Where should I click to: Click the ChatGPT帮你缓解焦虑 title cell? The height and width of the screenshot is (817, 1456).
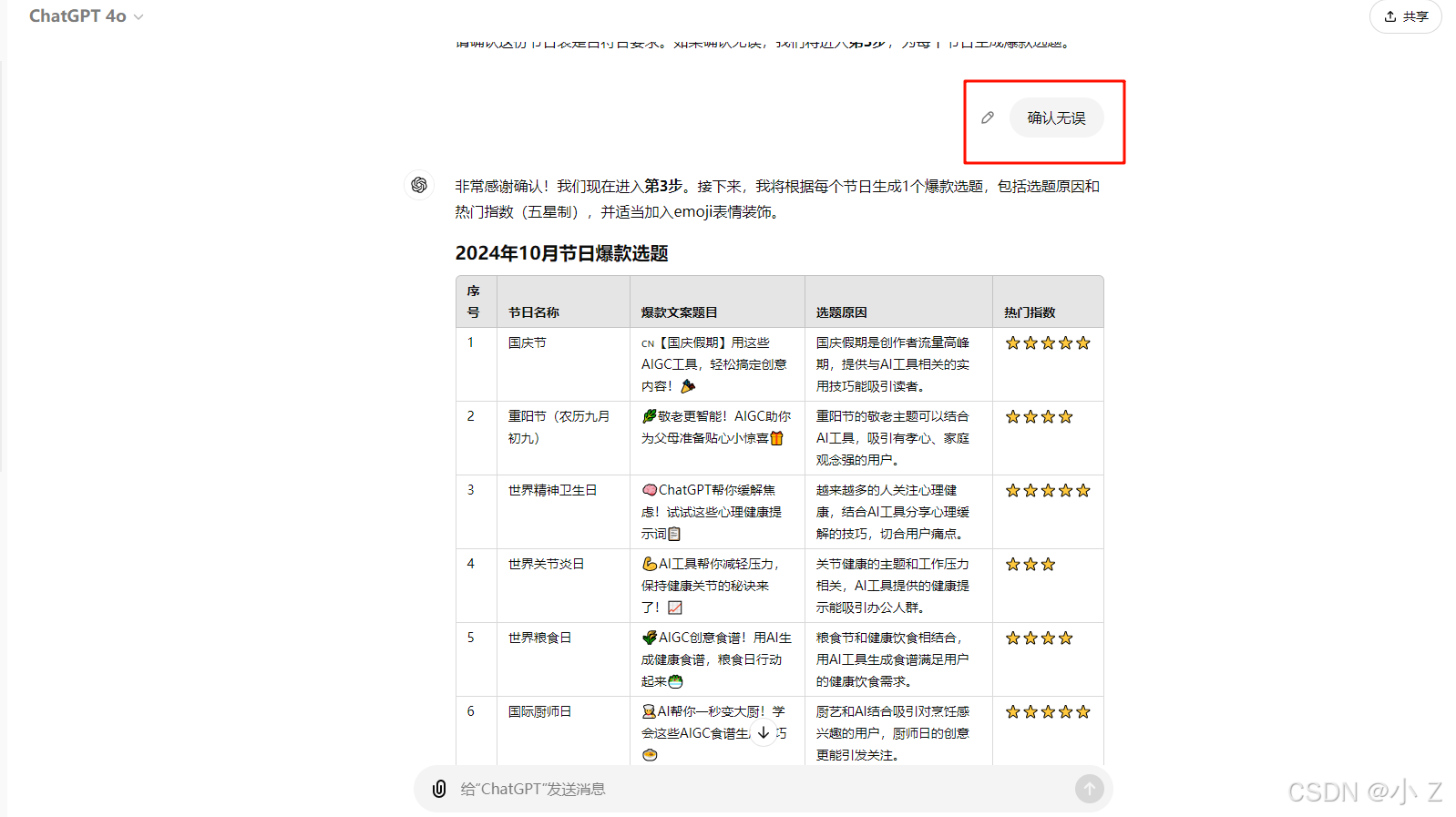(x=717, y=512)
